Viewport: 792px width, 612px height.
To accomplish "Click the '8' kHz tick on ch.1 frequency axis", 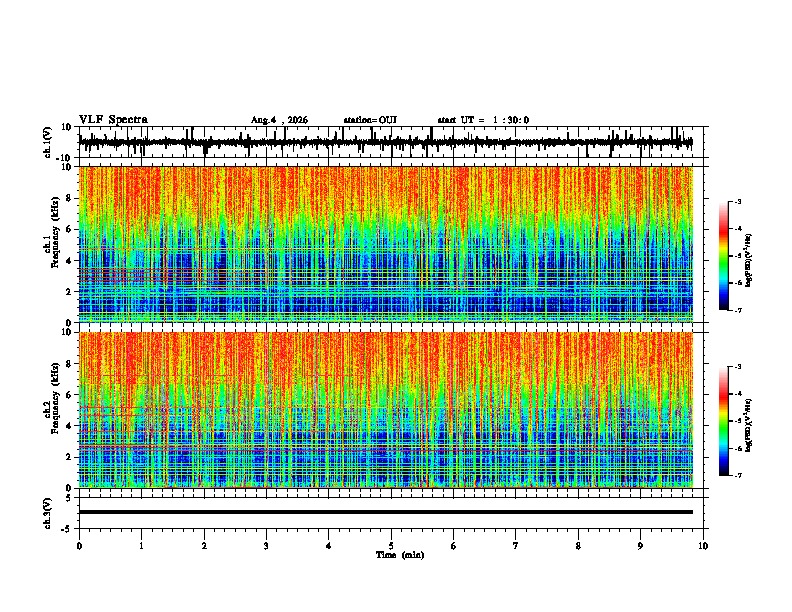I will 70,198.
